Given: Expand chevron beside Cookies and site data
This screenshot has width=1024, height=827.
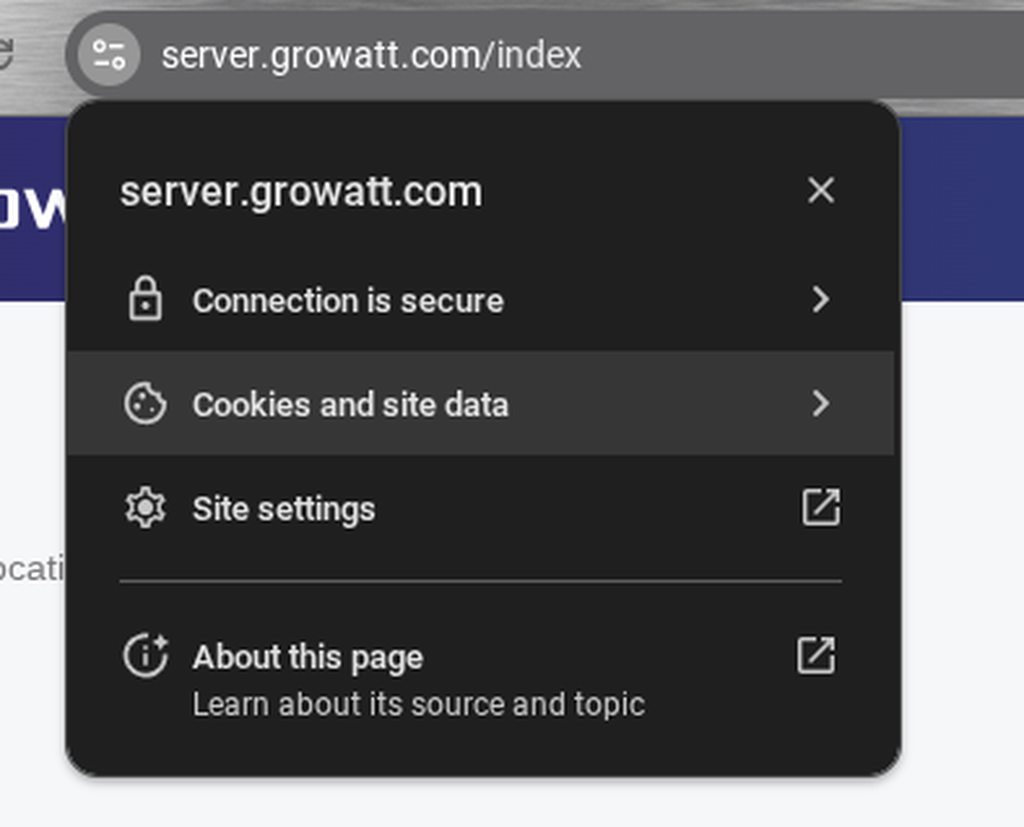Looking at the screenshot, I should [820, 404].
